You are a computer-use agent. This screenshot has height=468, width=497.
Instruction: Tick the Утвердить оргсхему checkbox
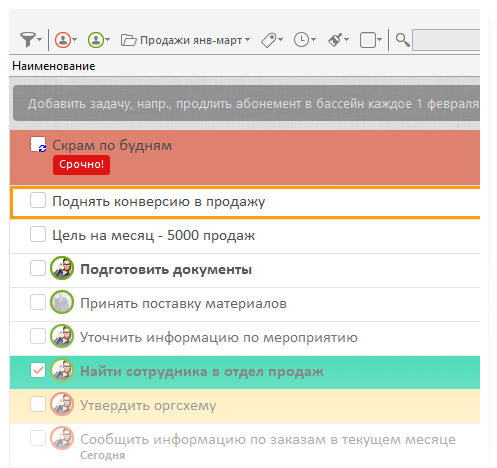tap(38, 404)
